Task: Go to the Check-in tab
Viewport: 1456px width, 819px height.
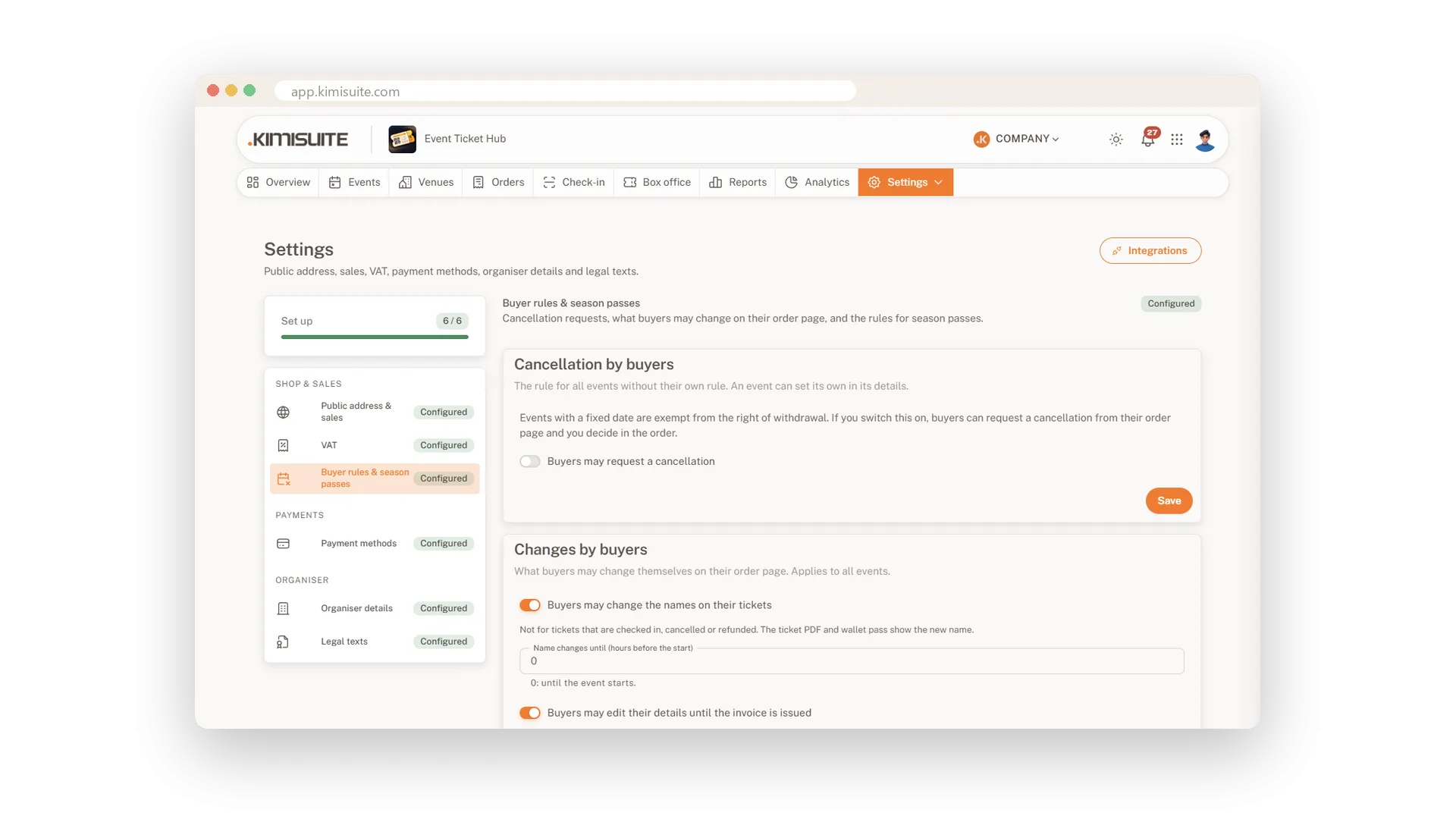Action: click(x=573, y=183)
